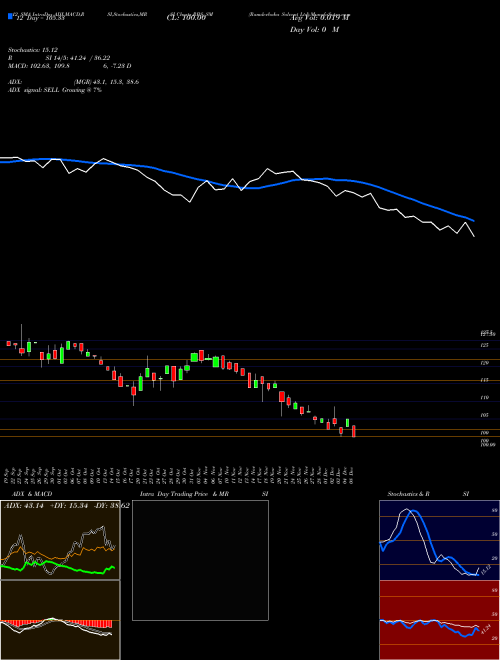Click the last red candlestick on price chart
This screenshot has height=660, width=500.
[x=354, y=431]
